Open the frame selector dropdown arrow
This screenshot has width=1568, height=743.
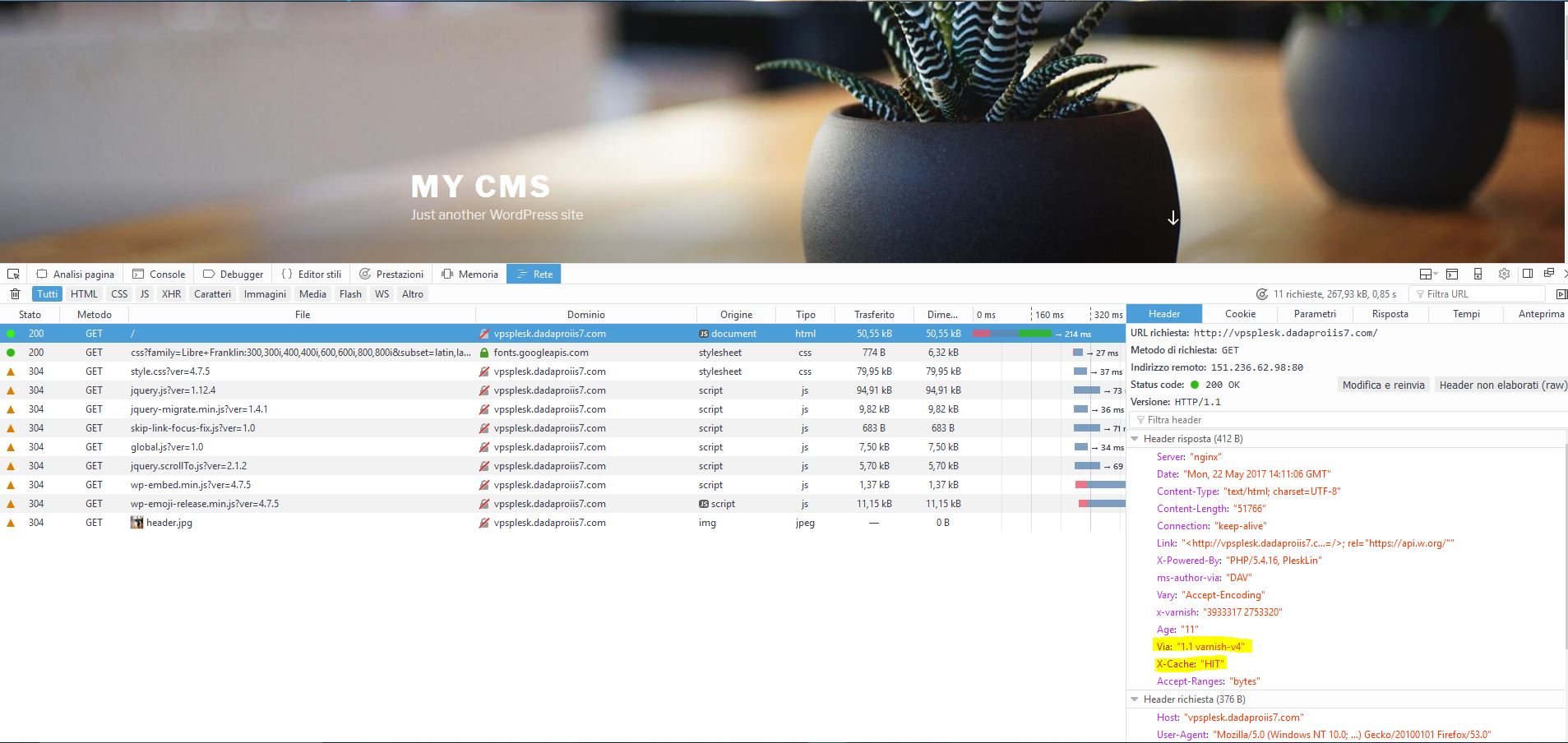click(1436, 275)
